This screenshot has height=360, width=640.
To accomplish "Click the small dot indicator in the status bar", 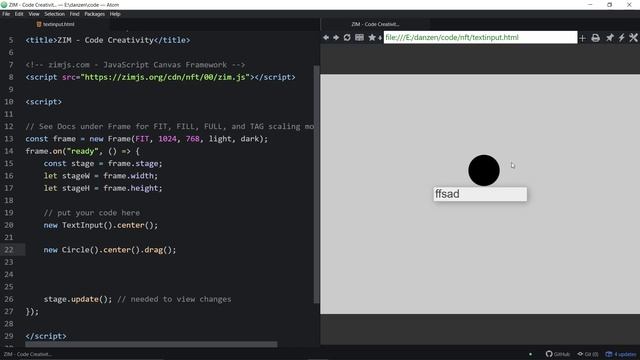I will tap(530, 354).
